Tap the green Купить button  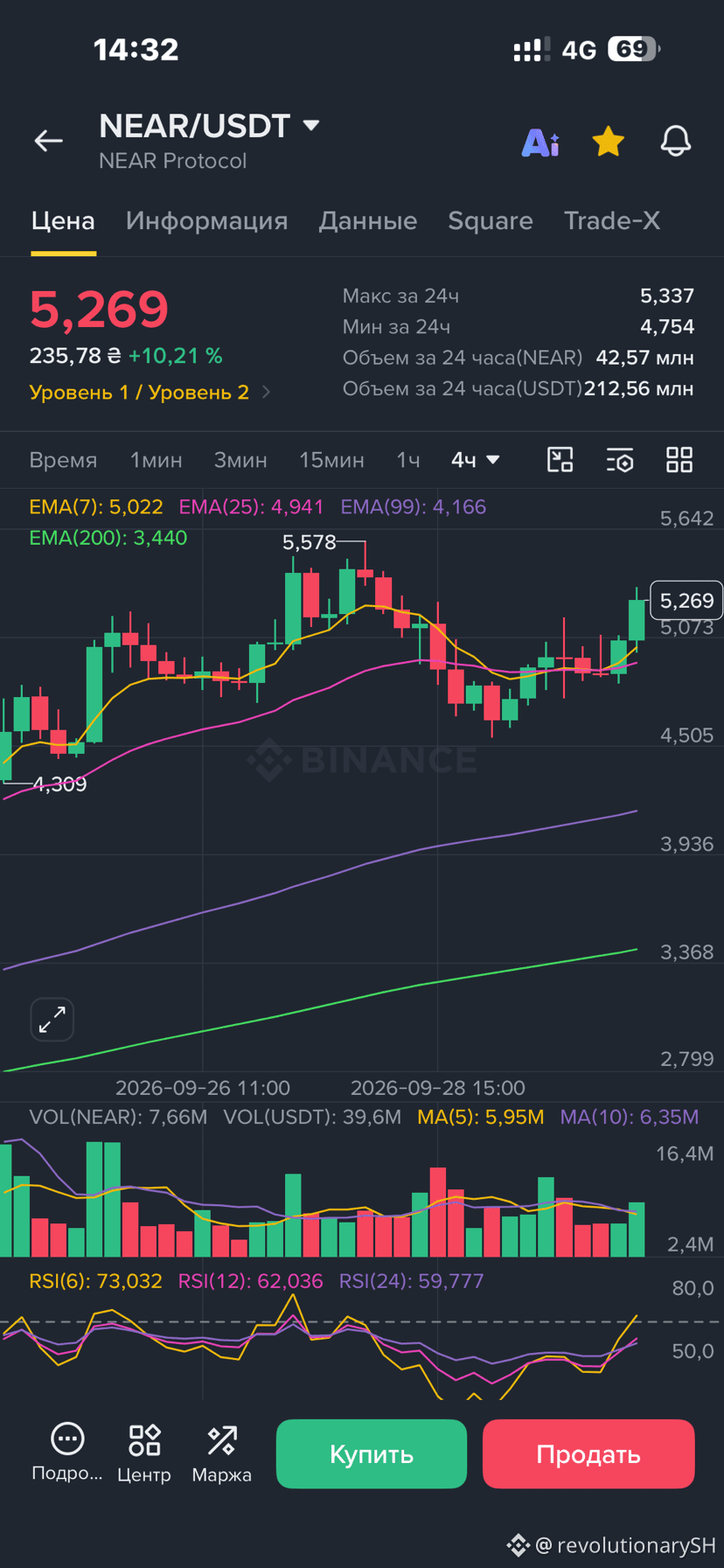(x=372, y=1453)
